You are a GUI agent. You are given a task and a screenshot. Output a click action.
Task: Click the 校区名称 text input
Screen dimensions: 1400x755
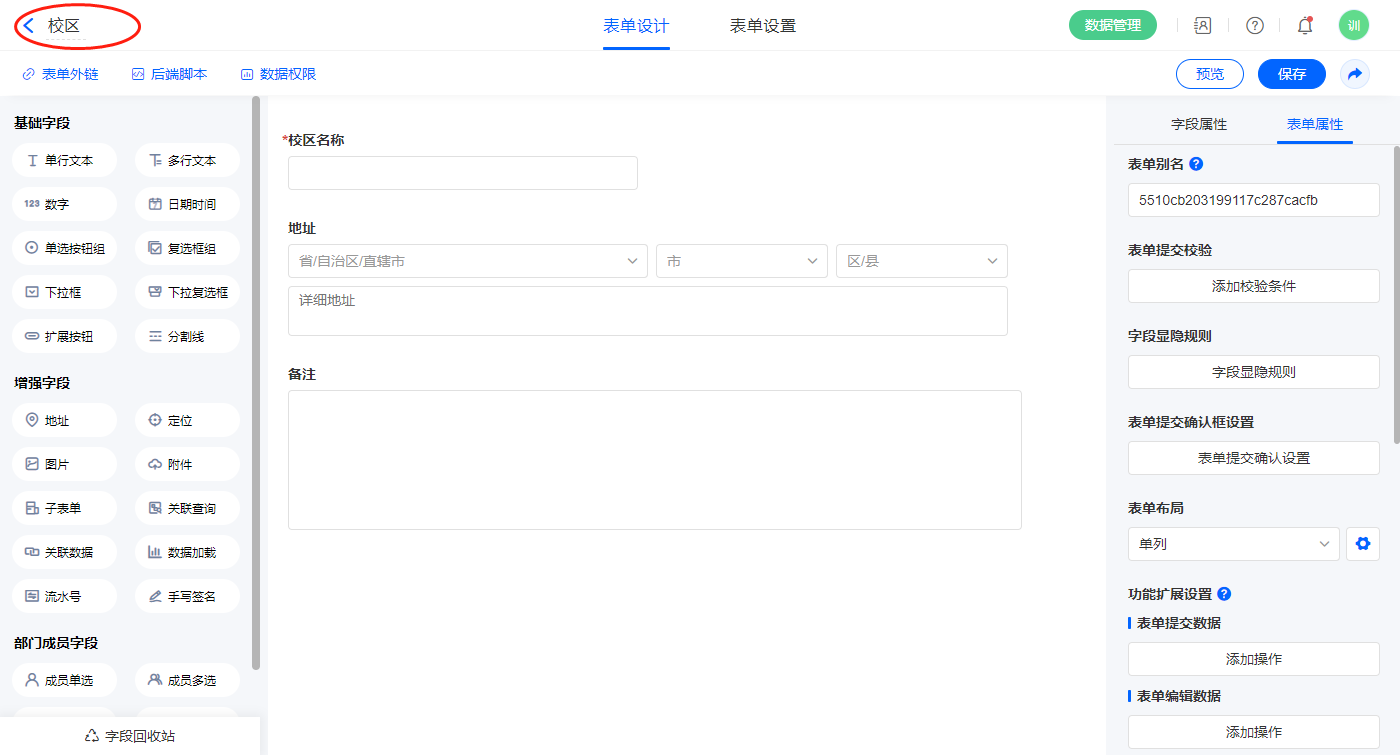tap(462, 173)
